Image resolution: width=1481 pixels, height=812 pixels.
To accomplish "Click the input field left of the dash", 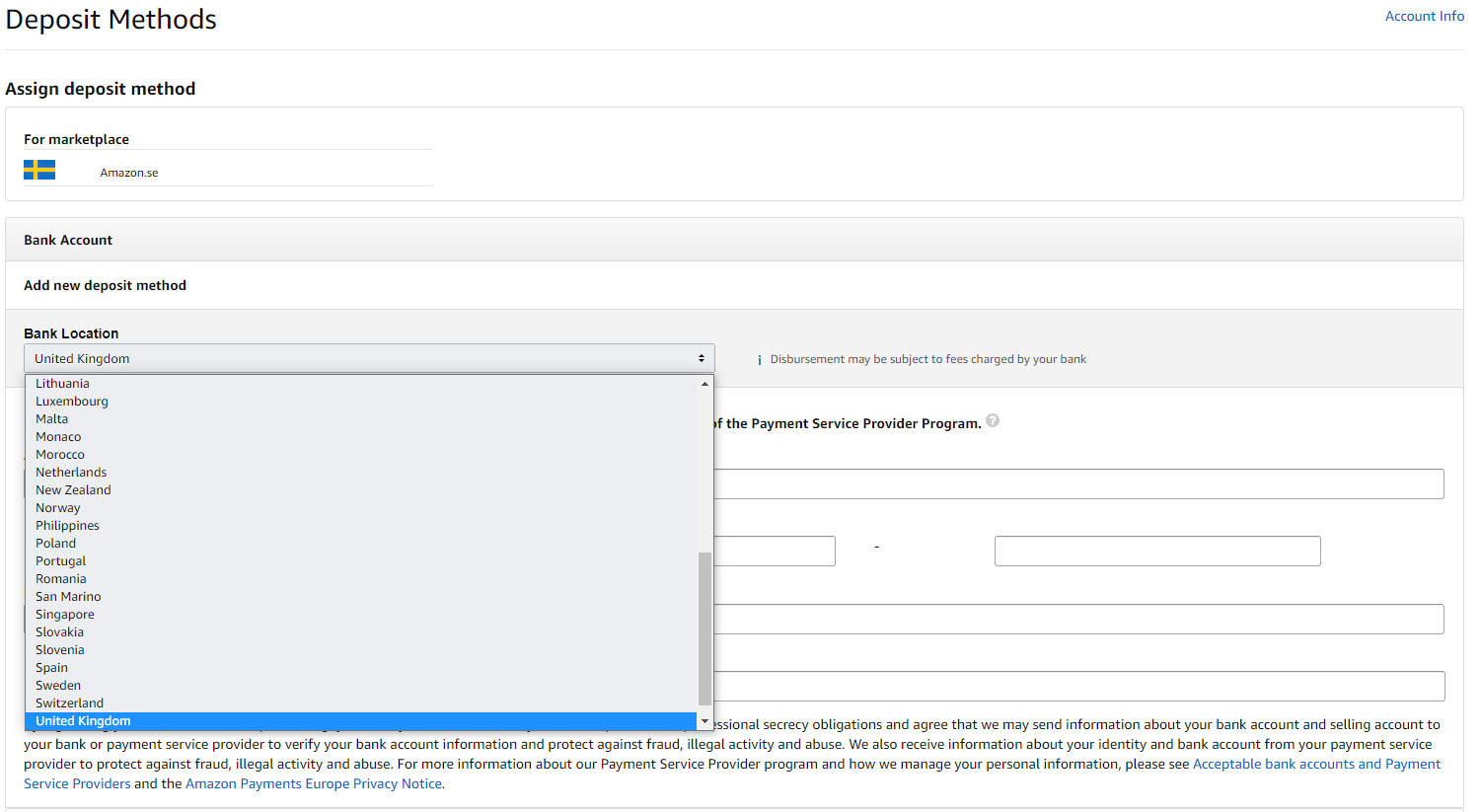I will 776,551.
